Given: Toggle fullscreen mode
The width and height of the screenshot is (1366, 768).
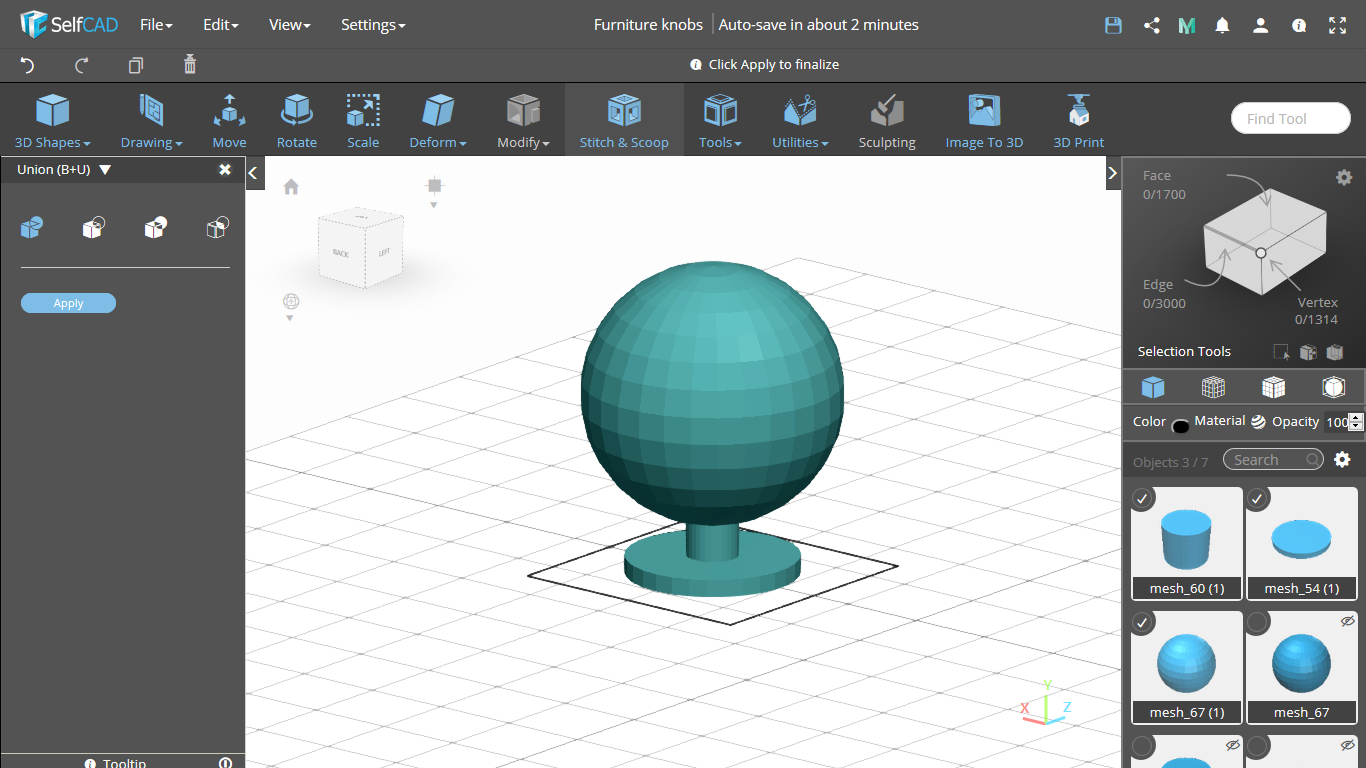Looking at the screenshot, I should 1337,25.
